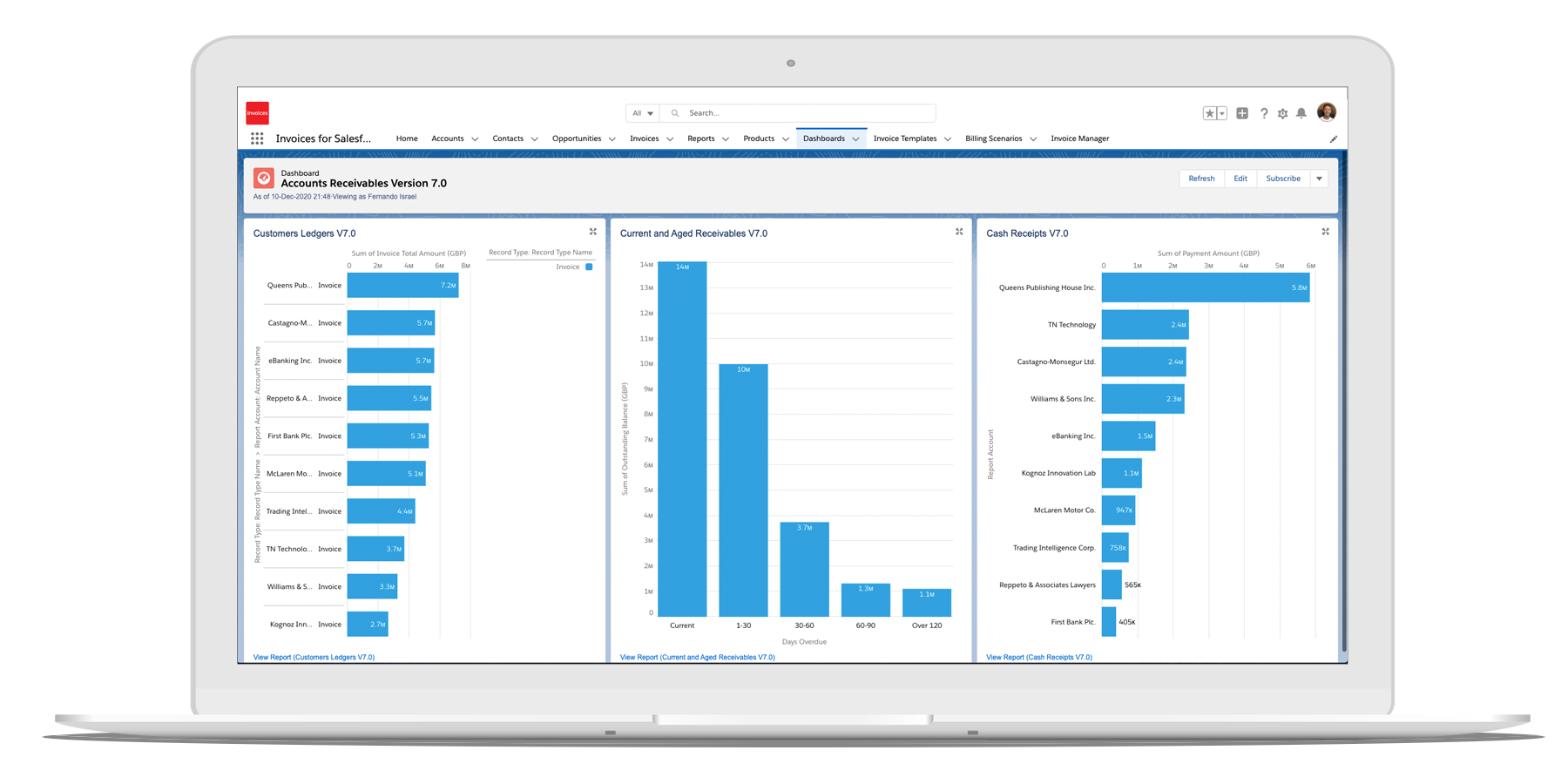Click the Refresh button

pyautogui.click(x=1201, y=179)
